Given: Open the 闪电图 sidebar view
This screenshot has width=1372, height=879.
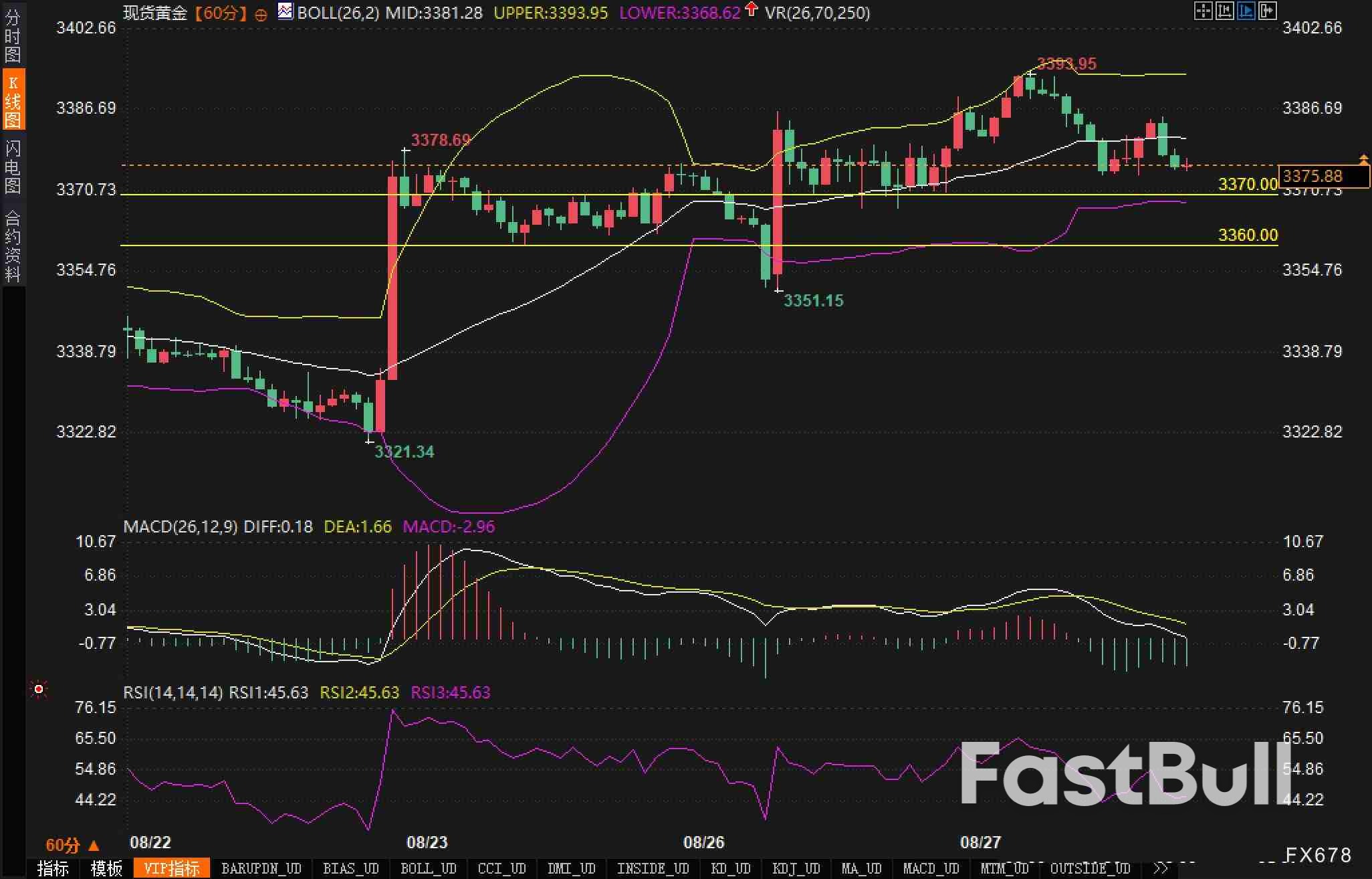Looking at the screenshot, I should (12, 166).
